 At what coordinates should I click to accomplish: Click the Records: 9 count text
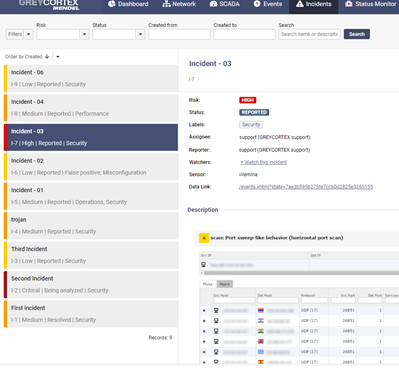click(x=160, y=338)
